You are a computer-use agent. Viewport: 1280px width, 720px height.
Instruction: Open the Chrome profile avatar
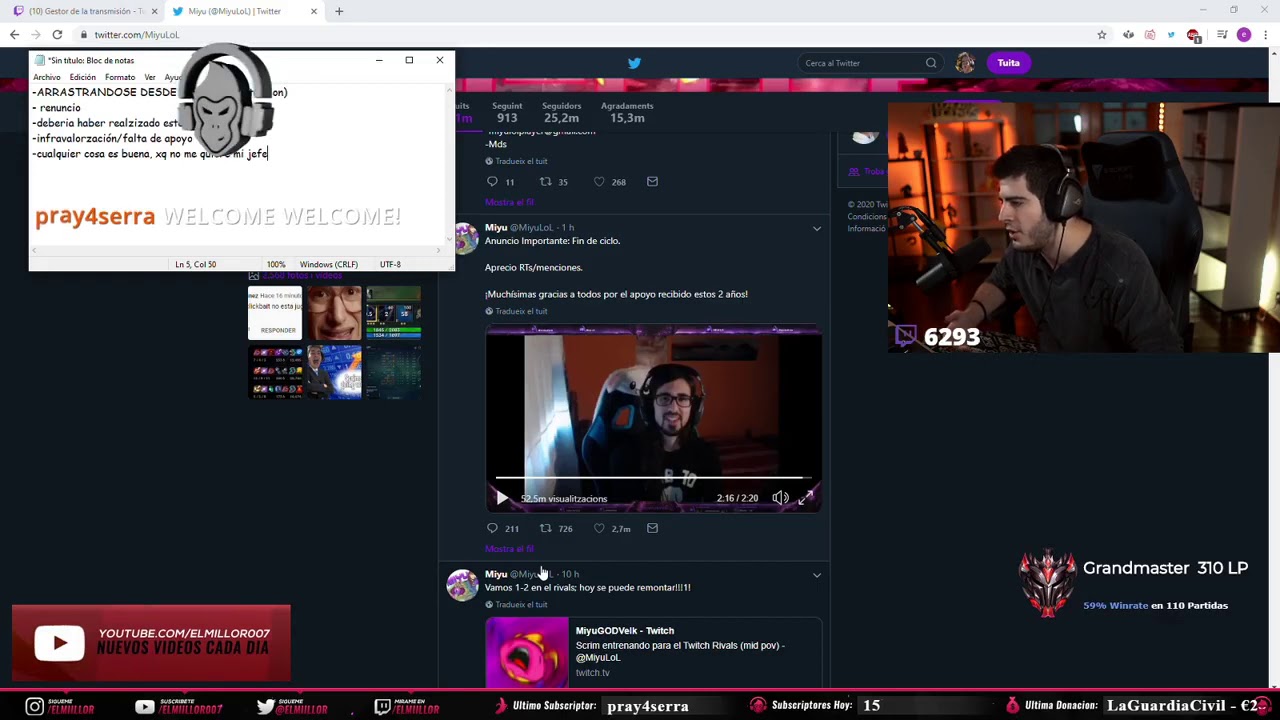click(1244, 35)
